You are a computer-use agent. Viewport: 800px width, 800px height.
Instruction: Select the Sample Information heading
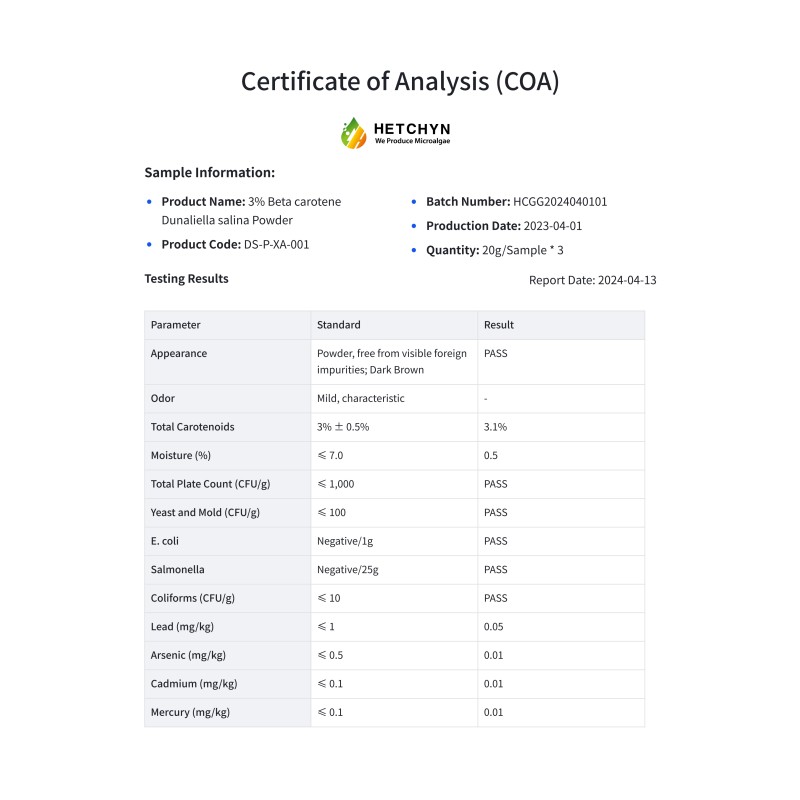coord(209,172)
